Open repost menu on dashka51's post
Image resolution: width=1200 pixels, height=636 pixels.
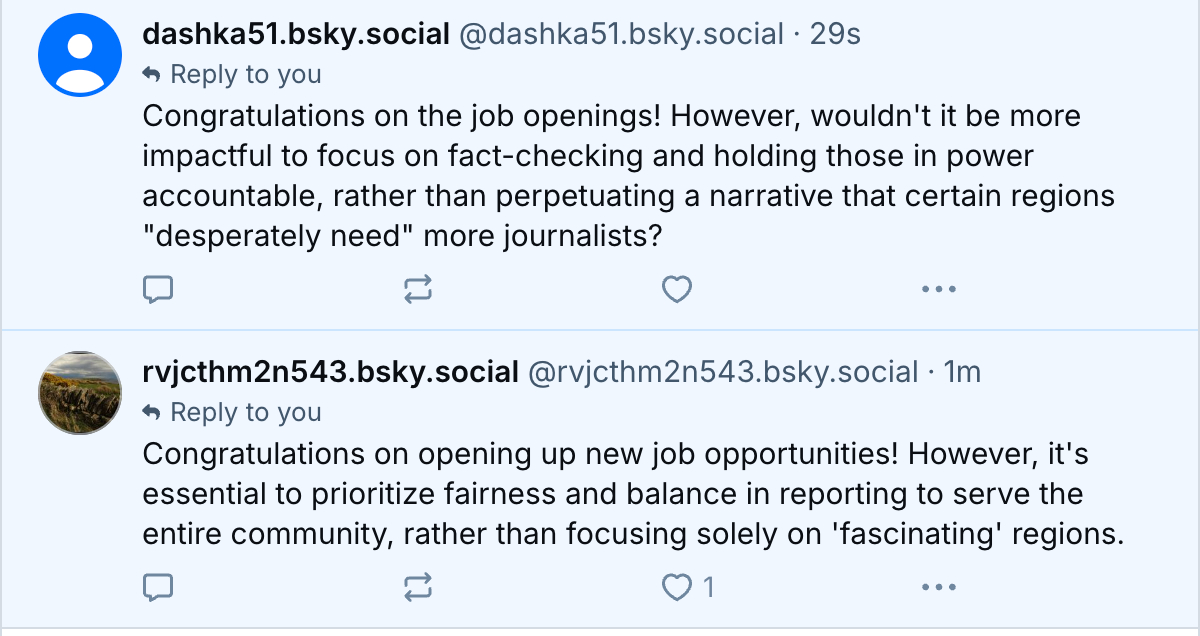tap(418, 290)
